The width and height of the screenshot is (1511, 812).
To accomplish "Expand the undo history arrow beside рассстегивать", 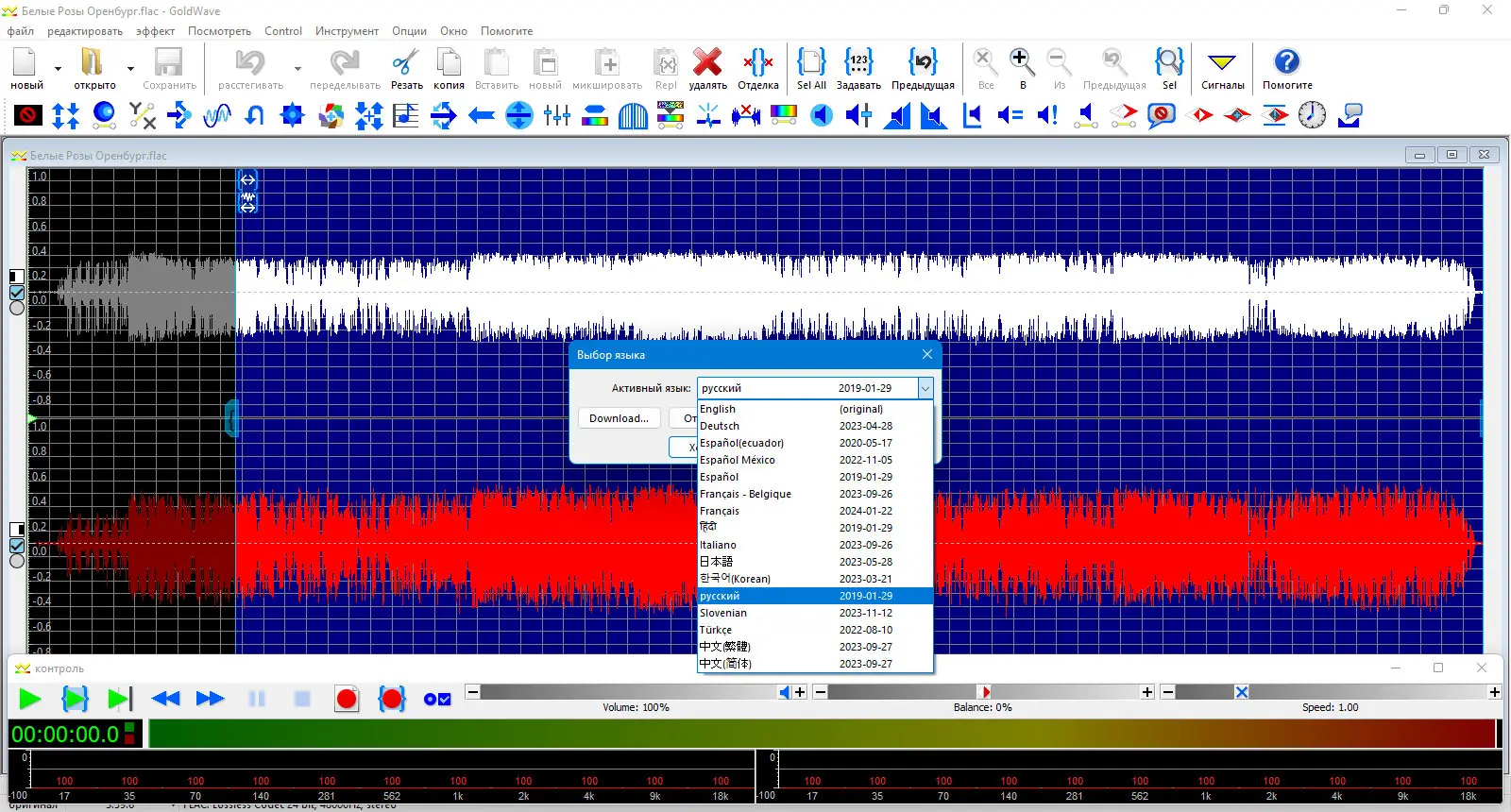I will click(x=297, y=69).
